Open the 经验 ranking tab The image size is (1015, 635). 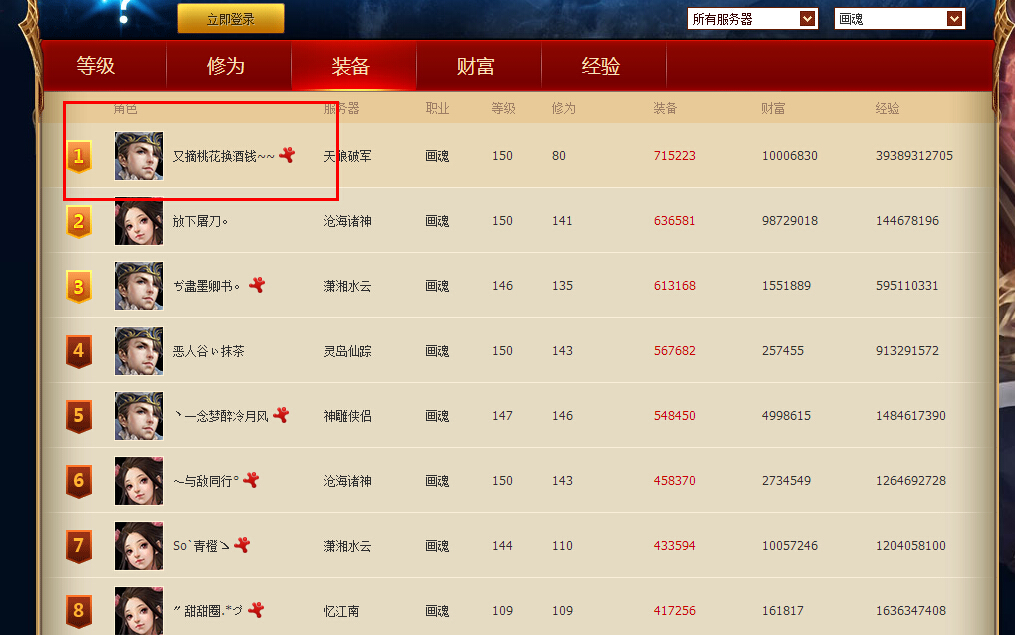(601, 67)
